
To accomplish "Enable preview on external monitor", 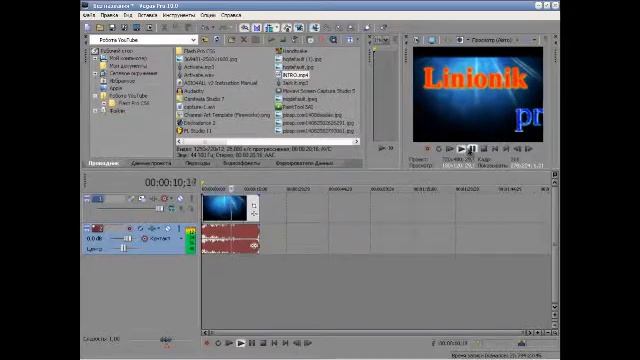I will (431, 40).
